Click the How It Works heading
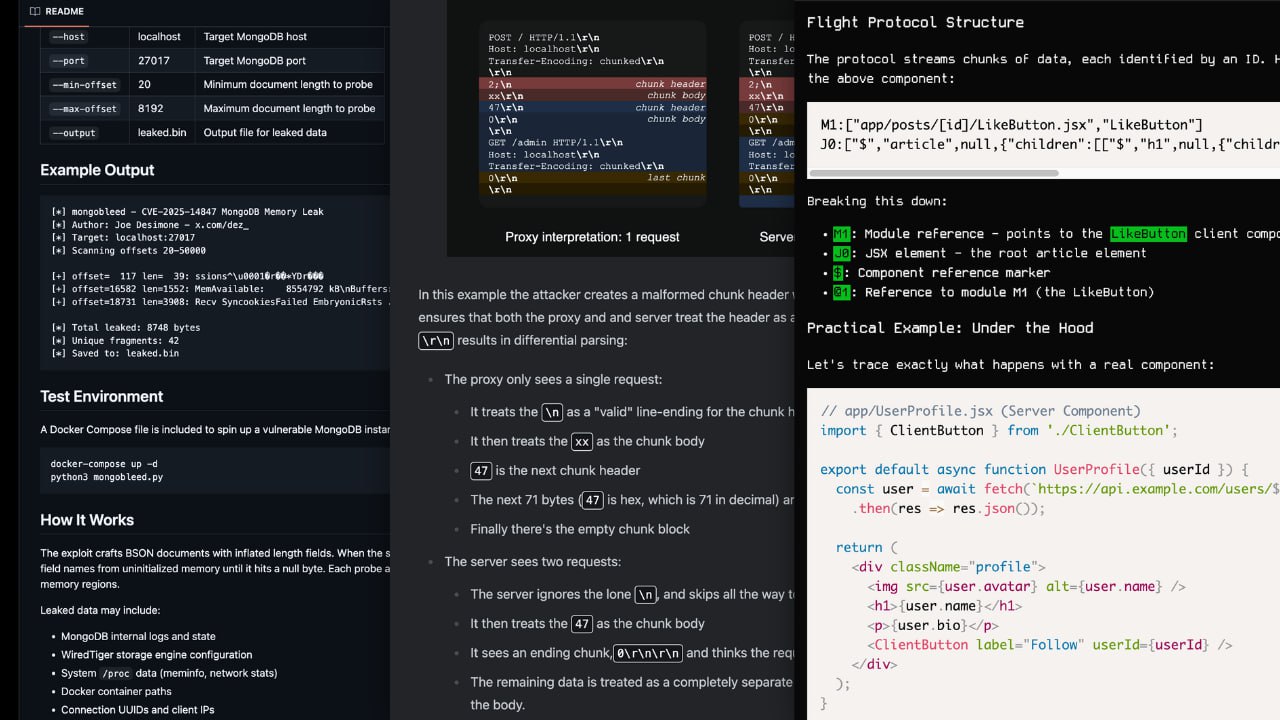 tap(87, 520)
